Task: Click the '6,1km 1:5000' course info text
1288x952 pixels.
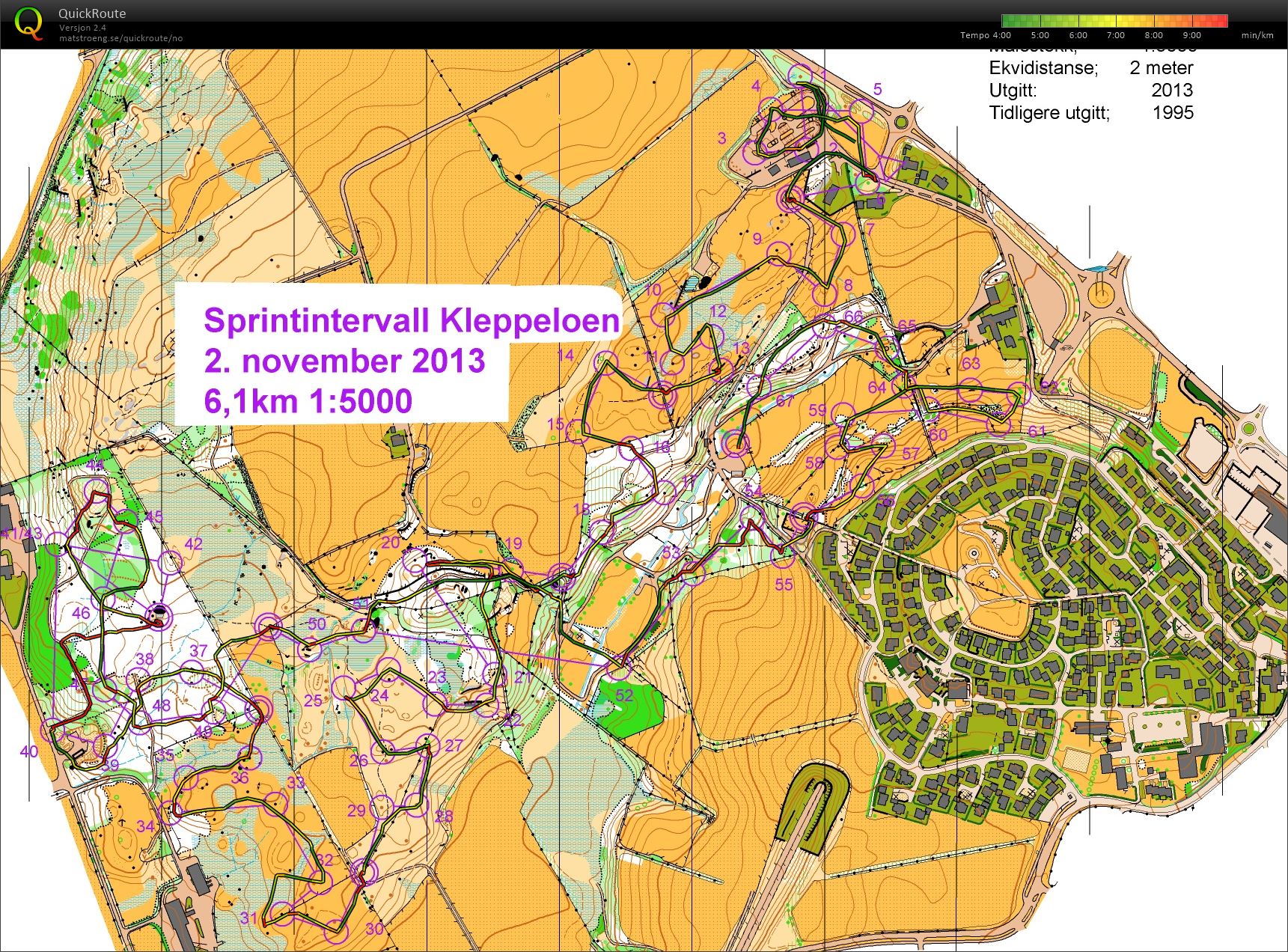Action: click(x=308, y=401)
